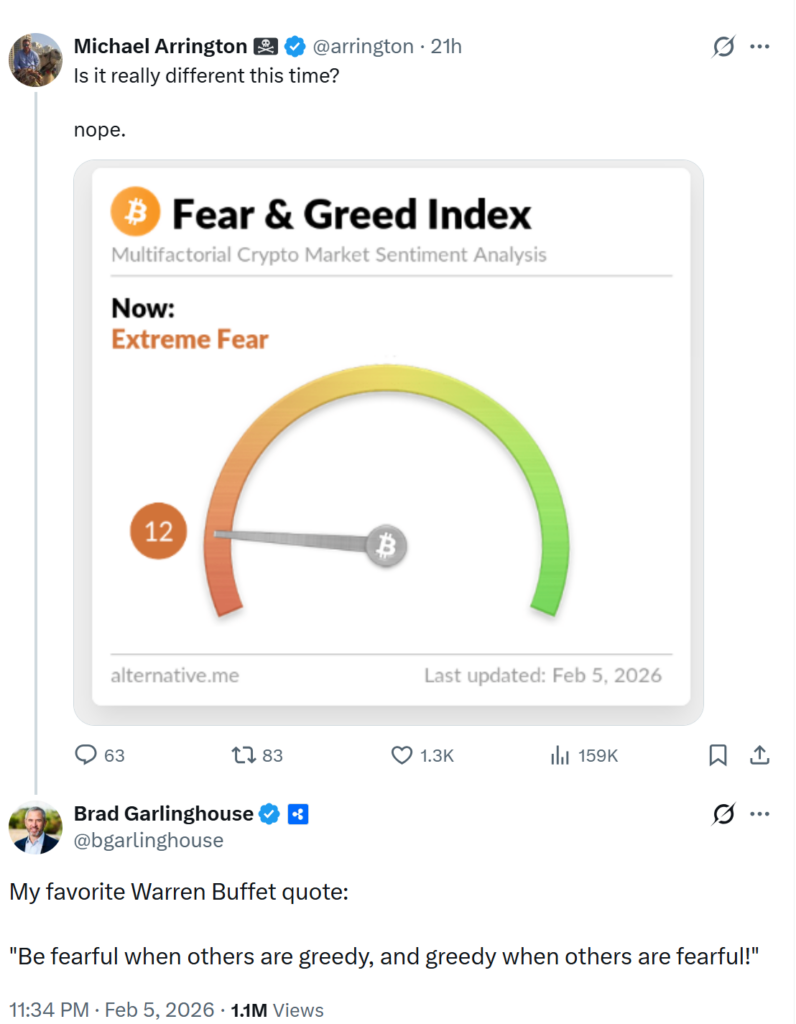This screenshot has width=796, height=1024.
Task: Click the @bgarlinghouse handle
Action: 149,840
